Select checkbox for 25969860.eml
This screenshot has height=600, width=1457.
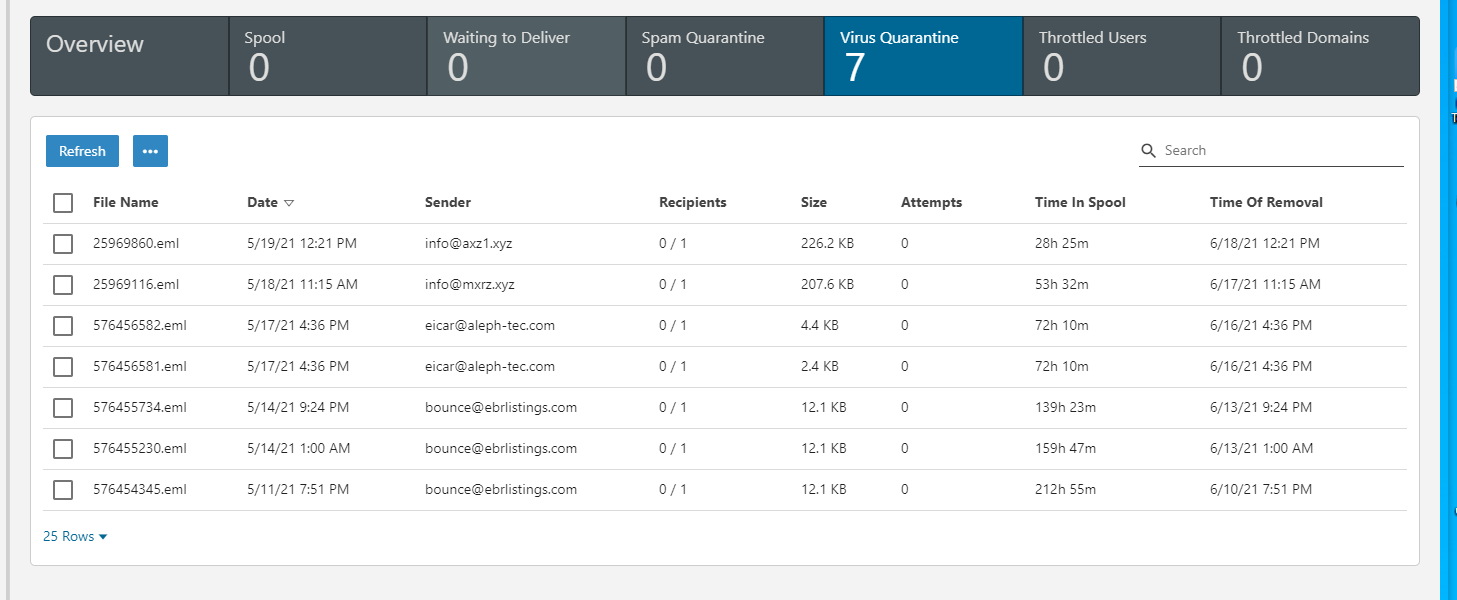tap(63, 244)
